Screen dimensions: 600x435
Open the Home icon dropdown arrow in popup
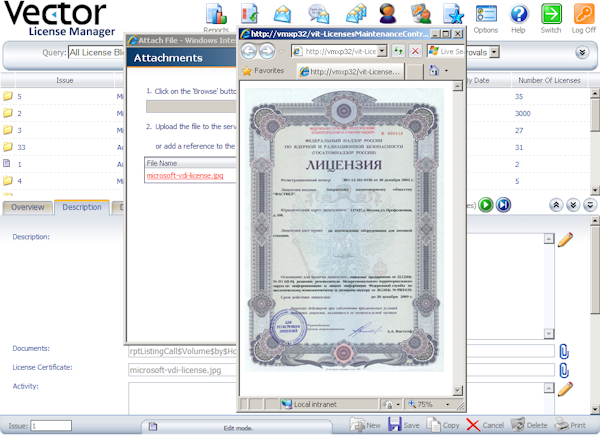tap(446, 71)
